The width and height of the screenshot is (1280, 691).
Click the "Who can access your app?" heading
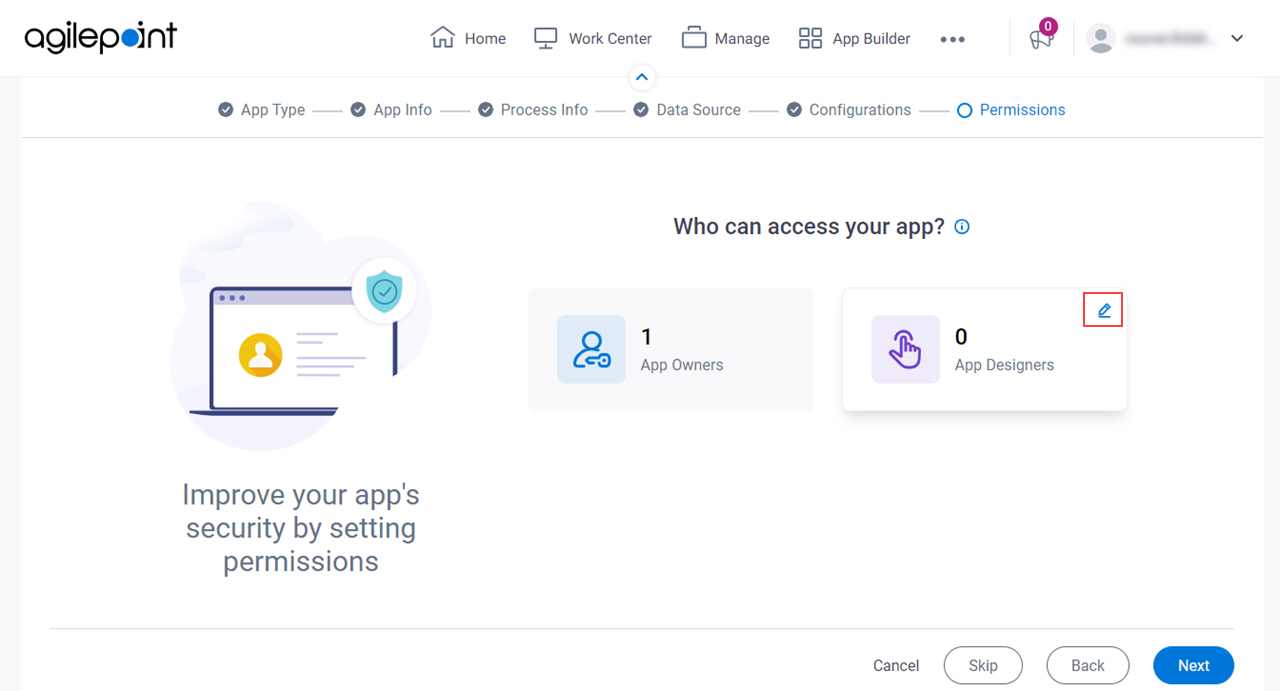(809, 227)
